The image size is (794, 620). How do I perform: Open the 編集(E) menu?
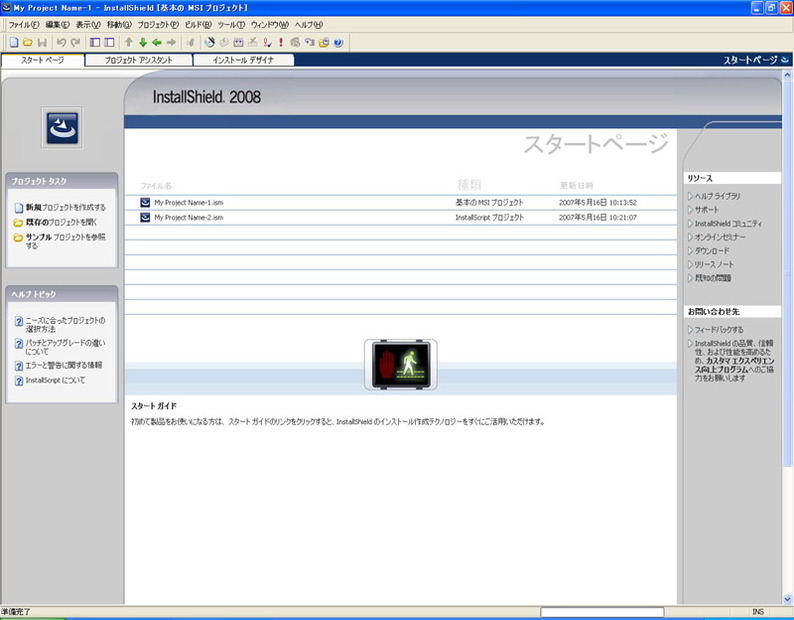point(57,25)
